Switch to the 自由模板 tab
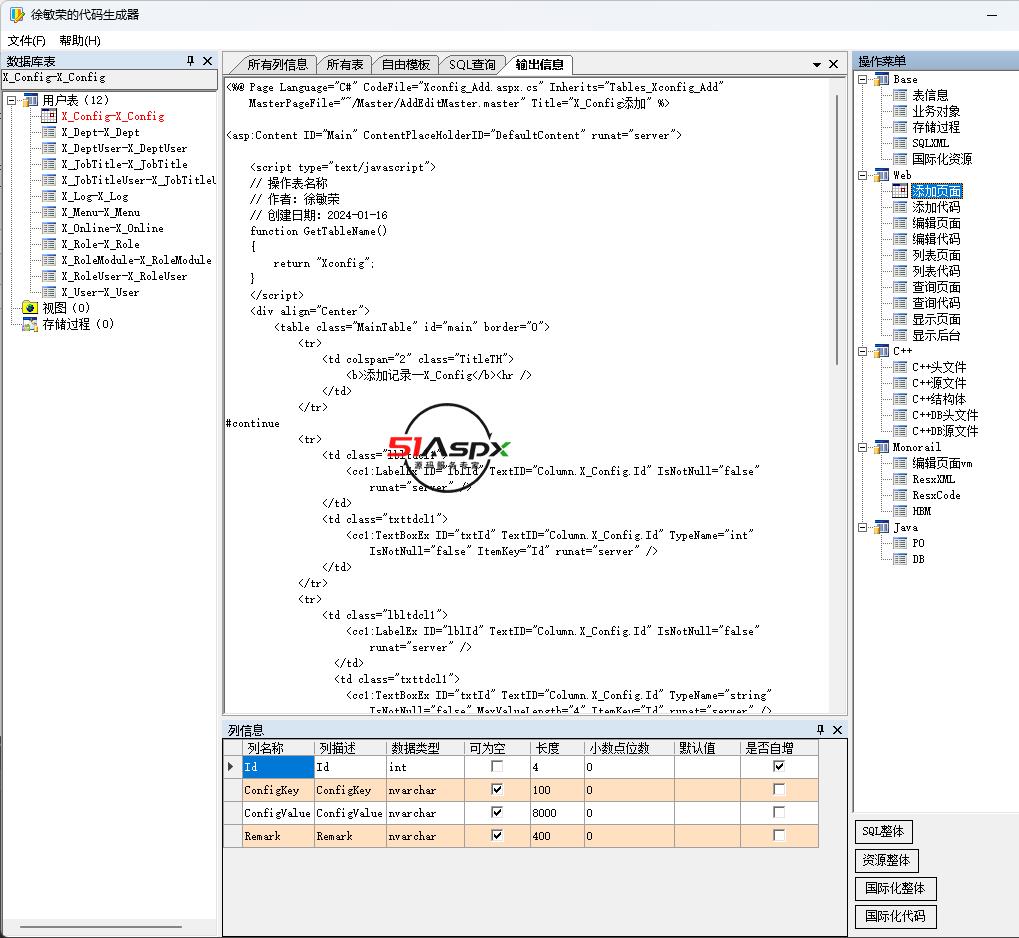The width and height of the screenshot is (1019, 938). pos(406,64)
